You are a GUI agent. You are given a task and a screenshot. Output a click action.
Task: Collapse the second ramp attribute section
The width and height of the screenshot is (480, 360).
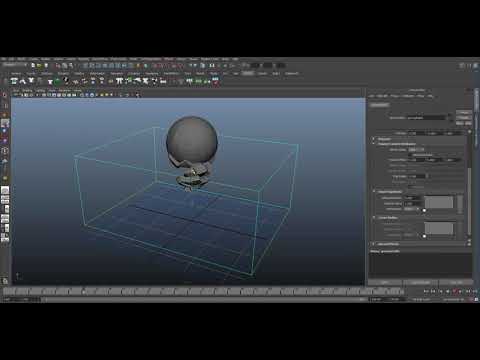pos(374,217)
